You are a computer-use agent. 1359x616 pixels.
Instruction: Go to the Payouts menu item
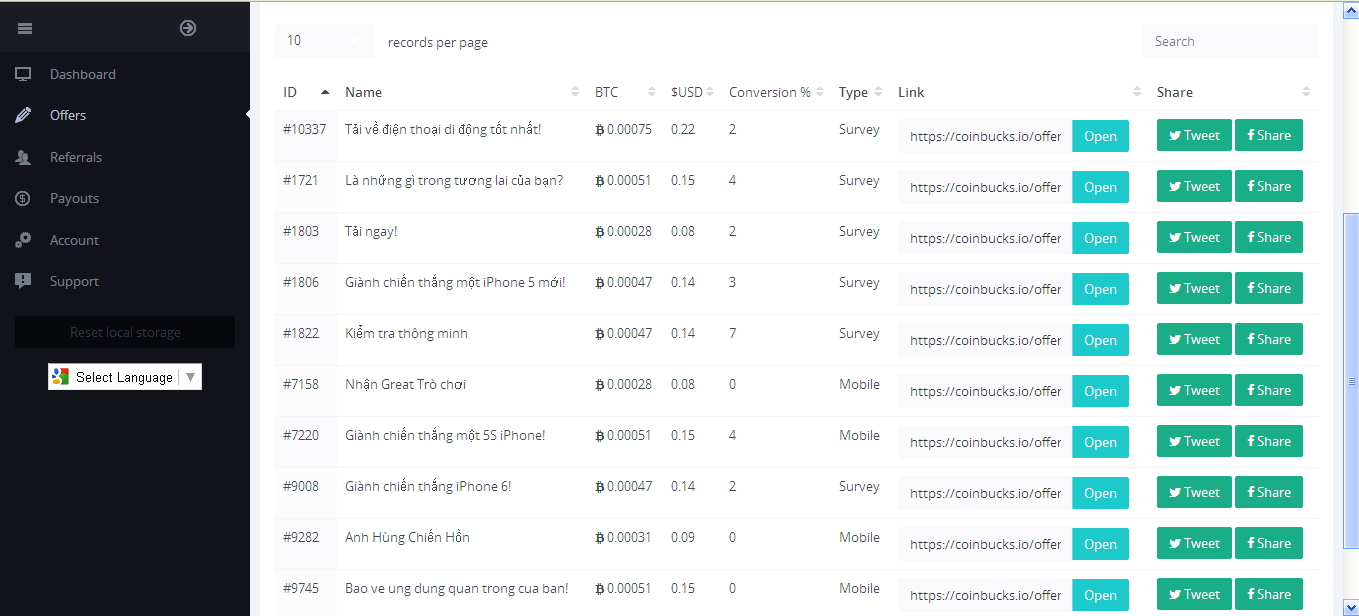point(74,198)
